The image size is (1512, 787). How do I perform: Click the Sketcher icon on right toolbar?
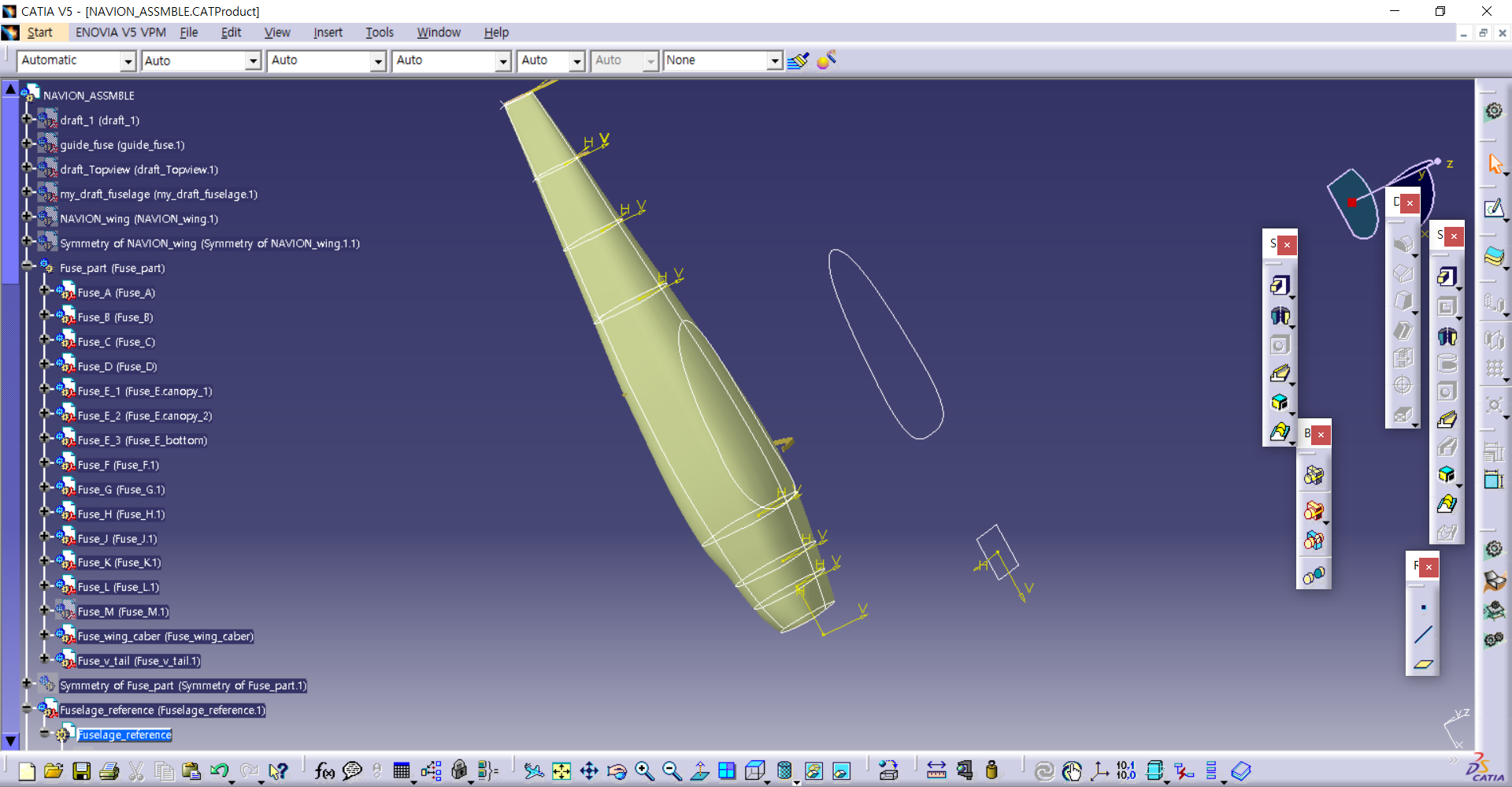tap(1494, 209)
